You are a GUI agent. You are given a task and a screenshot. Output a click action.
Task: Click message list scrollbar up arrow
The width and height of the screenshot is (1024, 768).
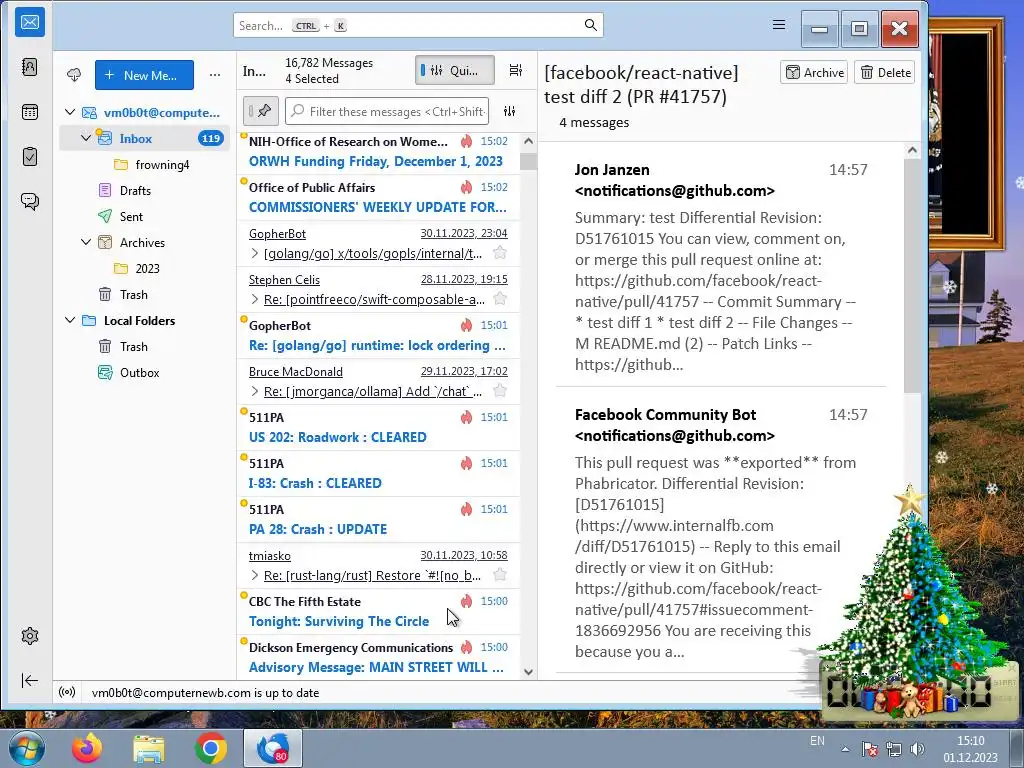pyautogui.click(x=528, y=141)
